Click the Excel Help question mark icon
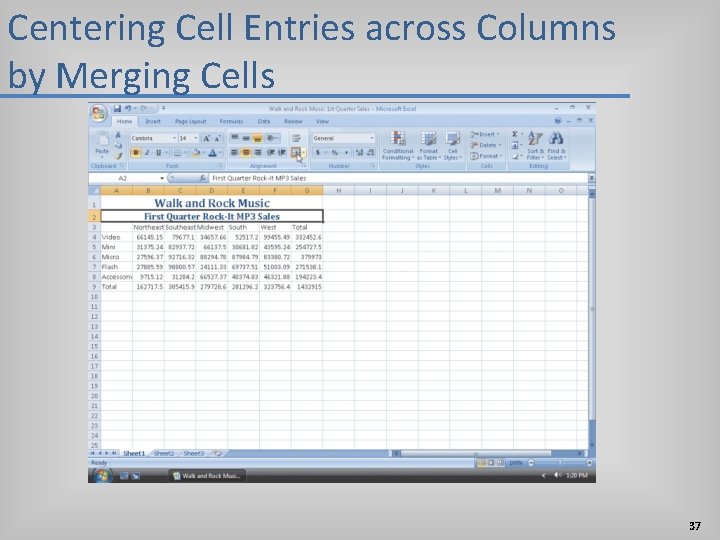720x540 pixels. [x=558, y=121]
